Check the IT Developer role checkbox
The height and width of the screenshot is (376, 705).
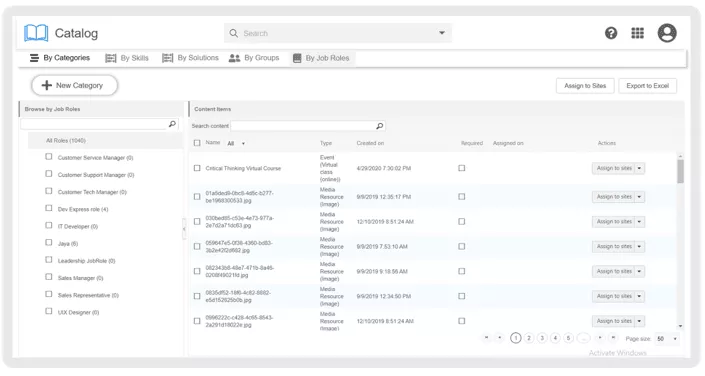click(x=49, y=225)
